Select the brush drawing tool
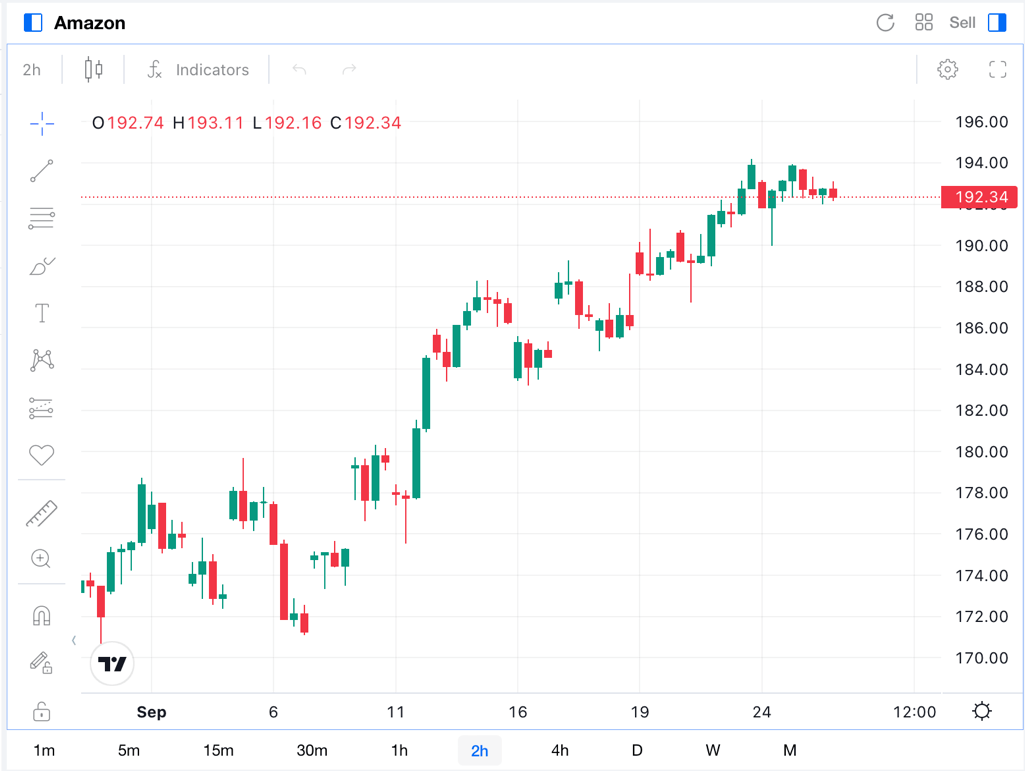 pyautogui.click(x=41, y=266)
